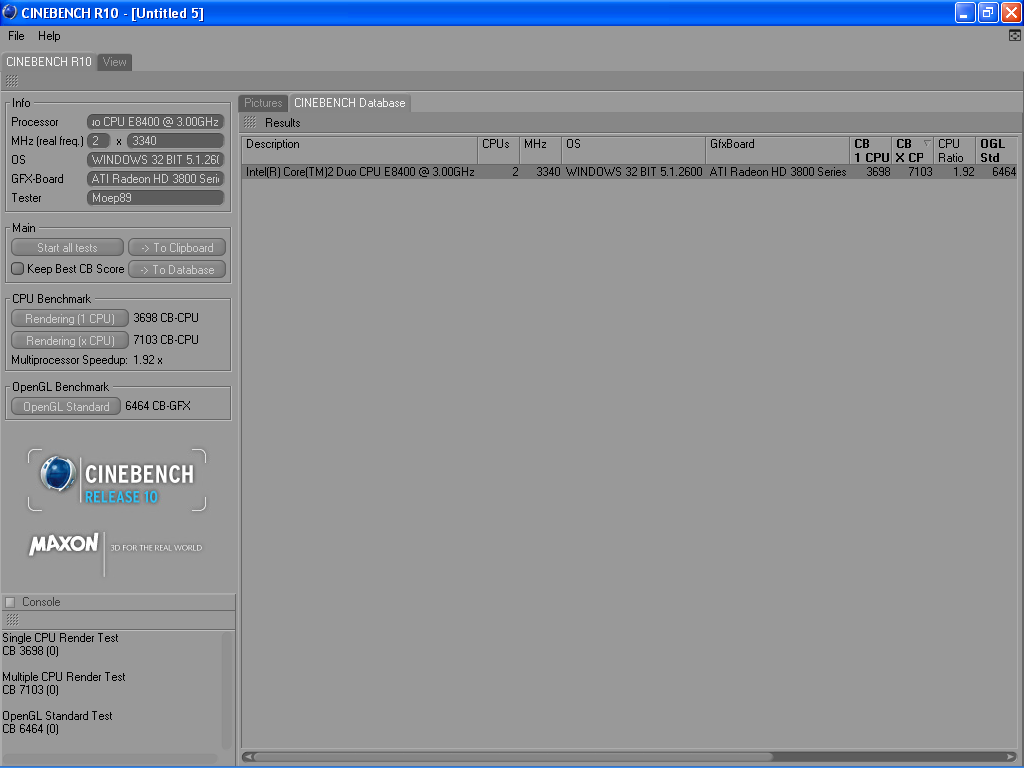This screenshot has width=1024, height=768.
Task: Start the OpenGL Standard test
Action: 66,407
